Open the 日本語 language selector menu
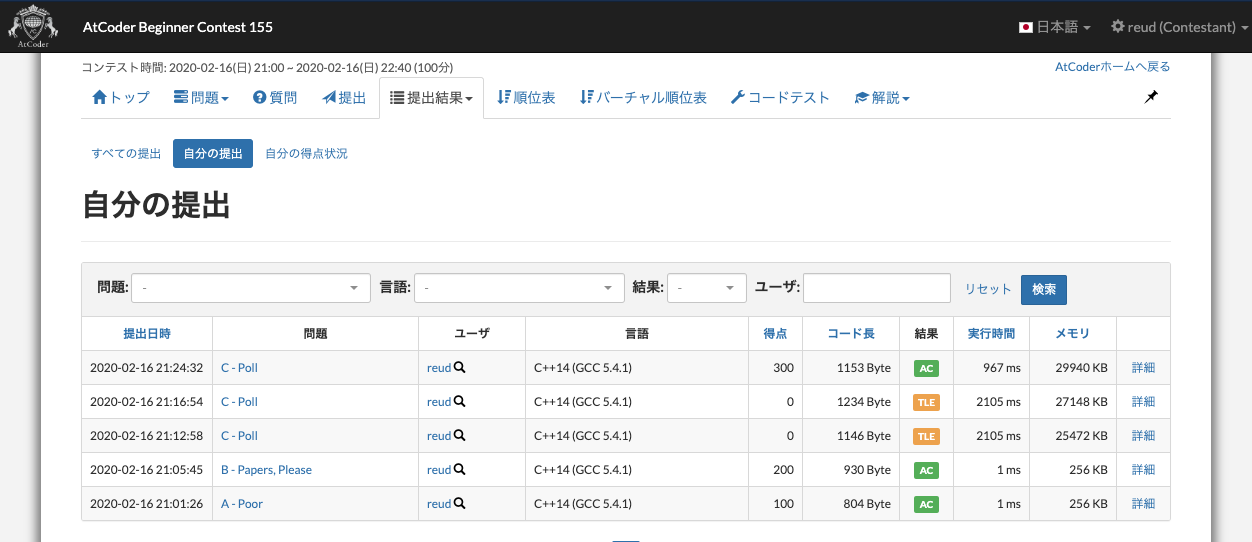 click(1054, 27)
